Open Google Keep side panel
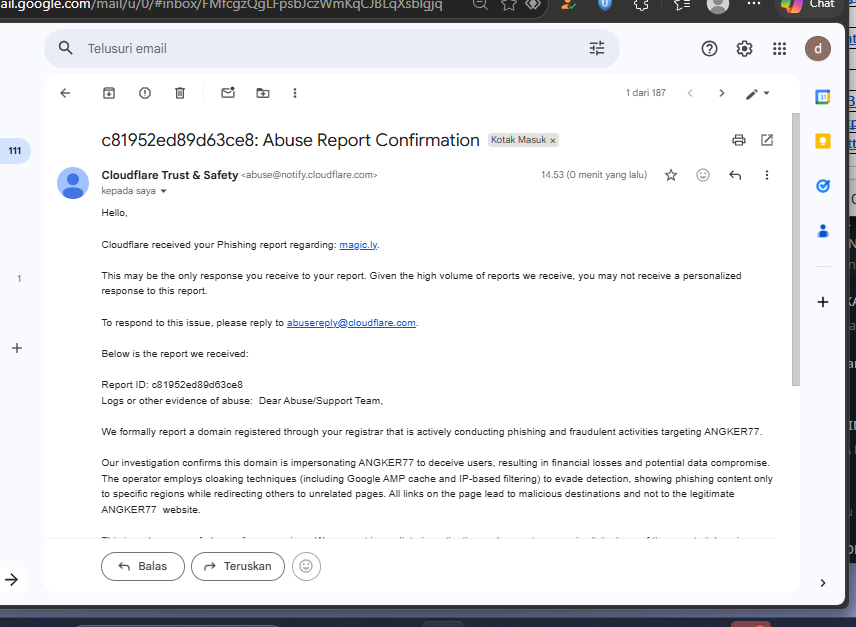This screenshot has height=627, width=856. coord(823,141)
